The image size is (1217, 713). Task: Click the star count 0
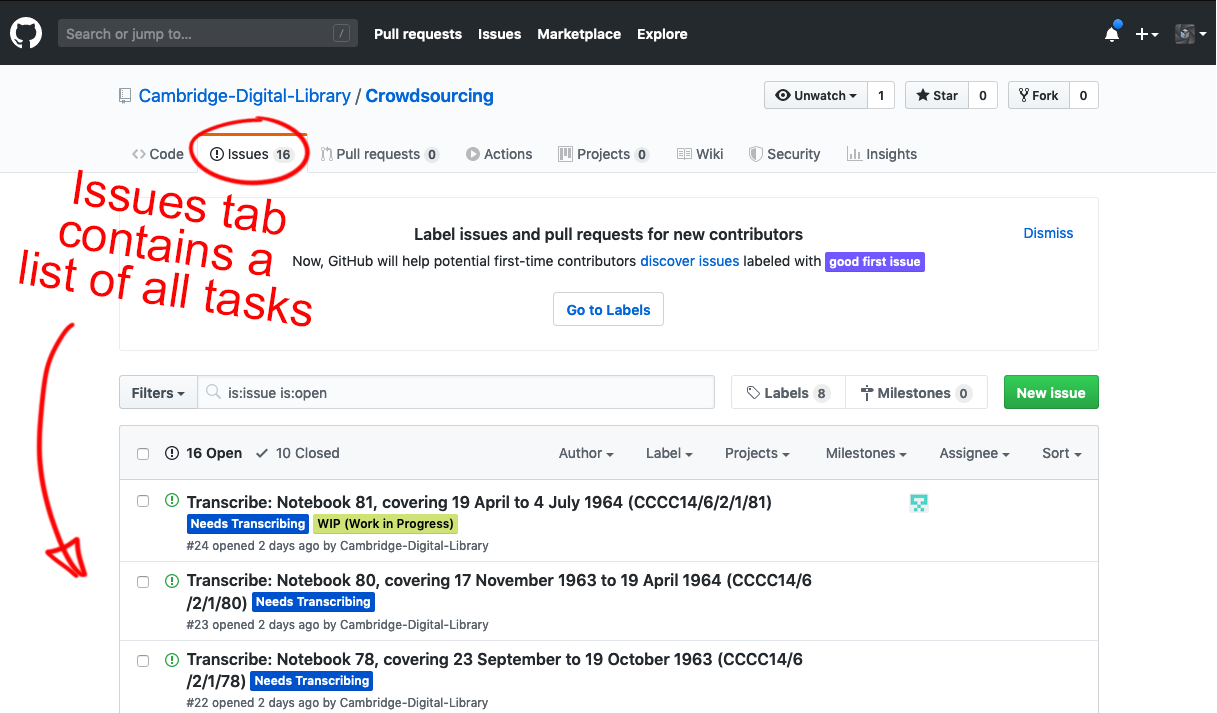tap(983, 96)
